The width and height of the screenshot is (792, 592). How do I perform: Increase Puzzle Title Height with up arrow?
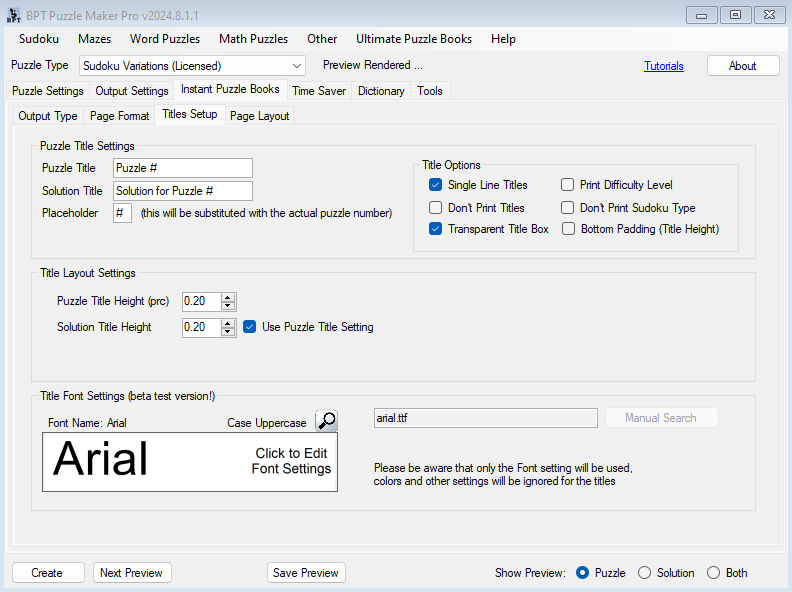(228, 298)
